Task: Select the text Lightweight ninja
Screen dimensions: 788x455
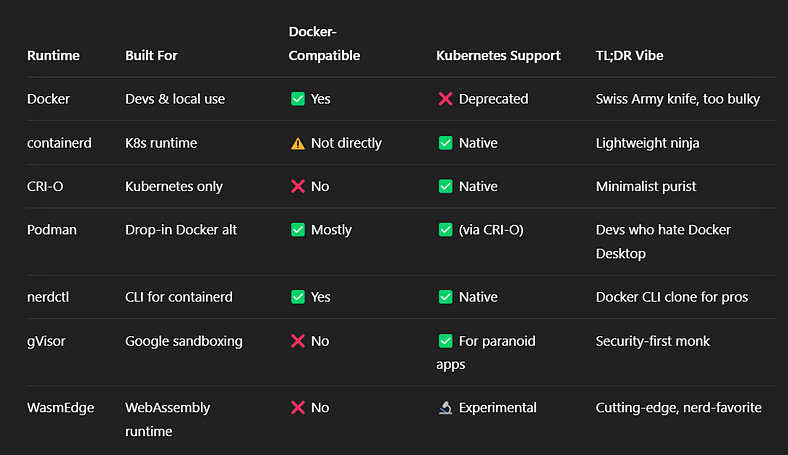Action: tap(647, 143)
